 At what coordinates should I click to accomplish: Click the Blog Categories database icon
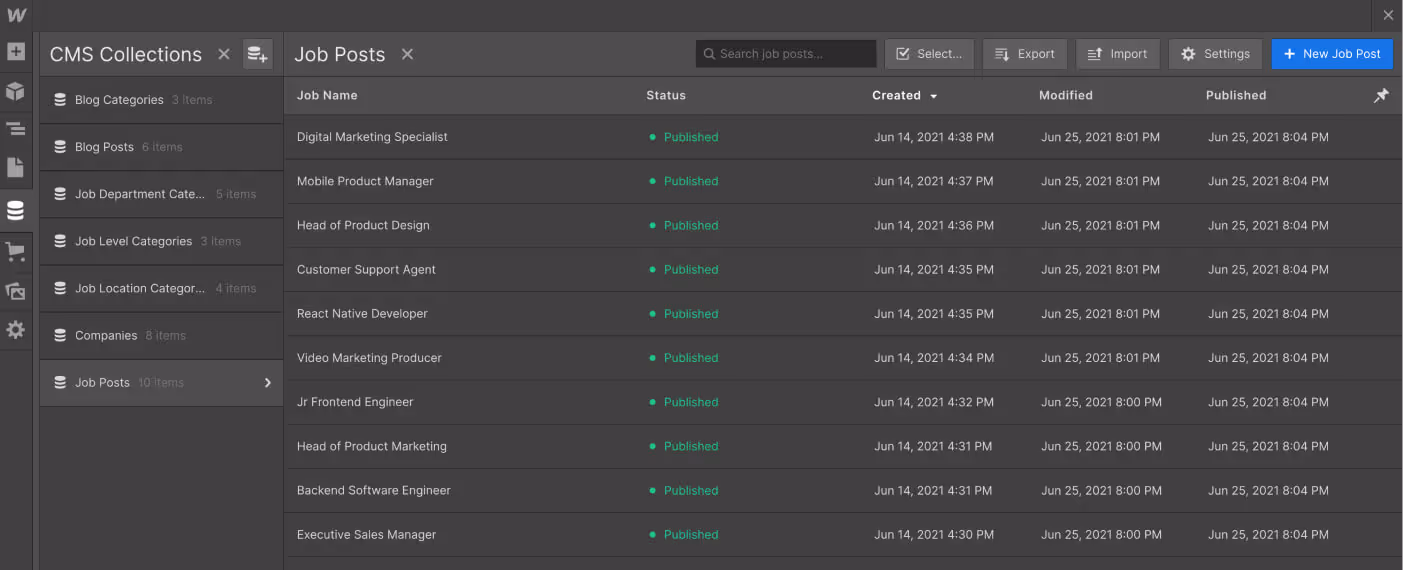[x=60, y=100]
